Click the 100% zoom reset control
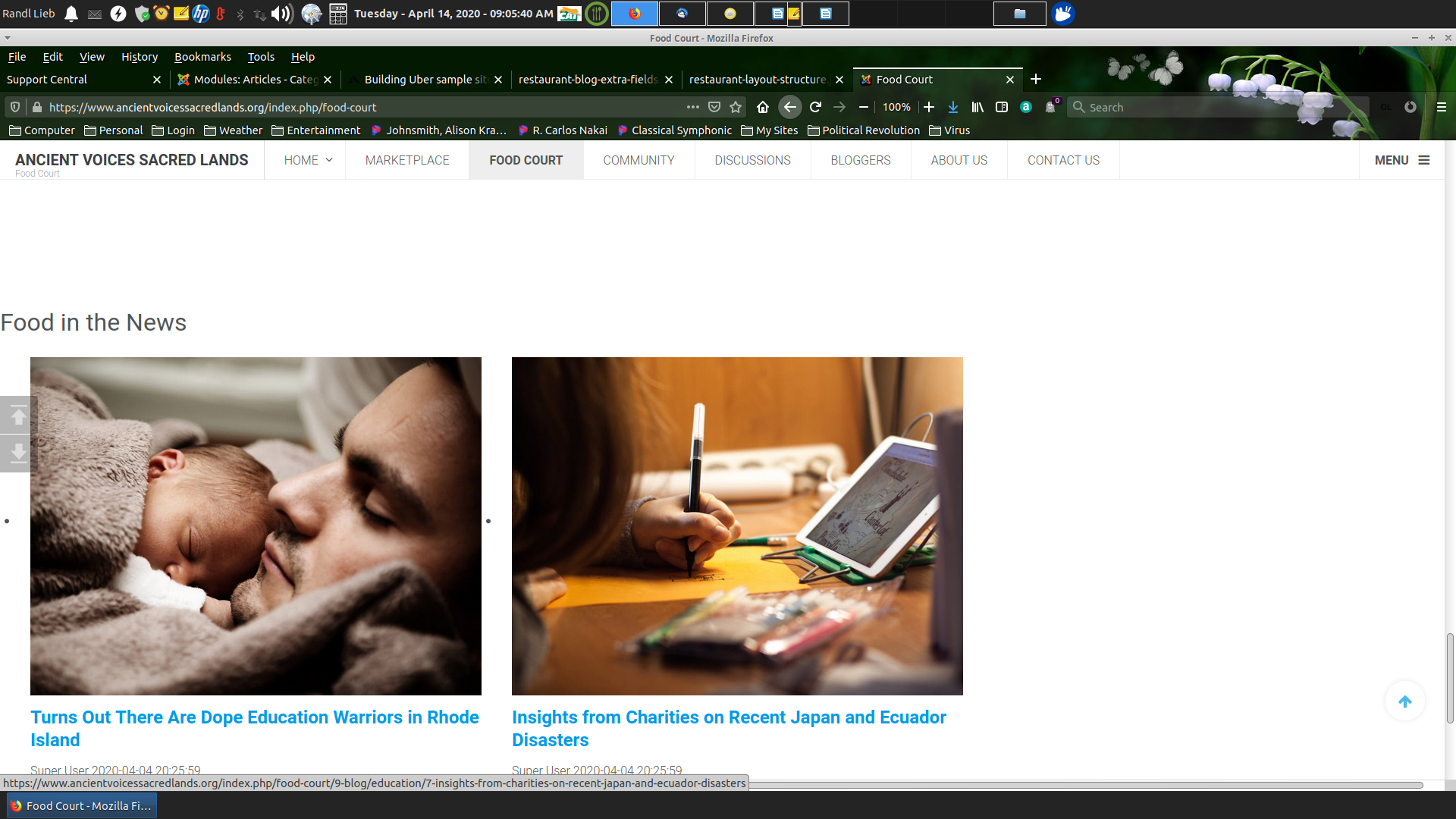 896,107
